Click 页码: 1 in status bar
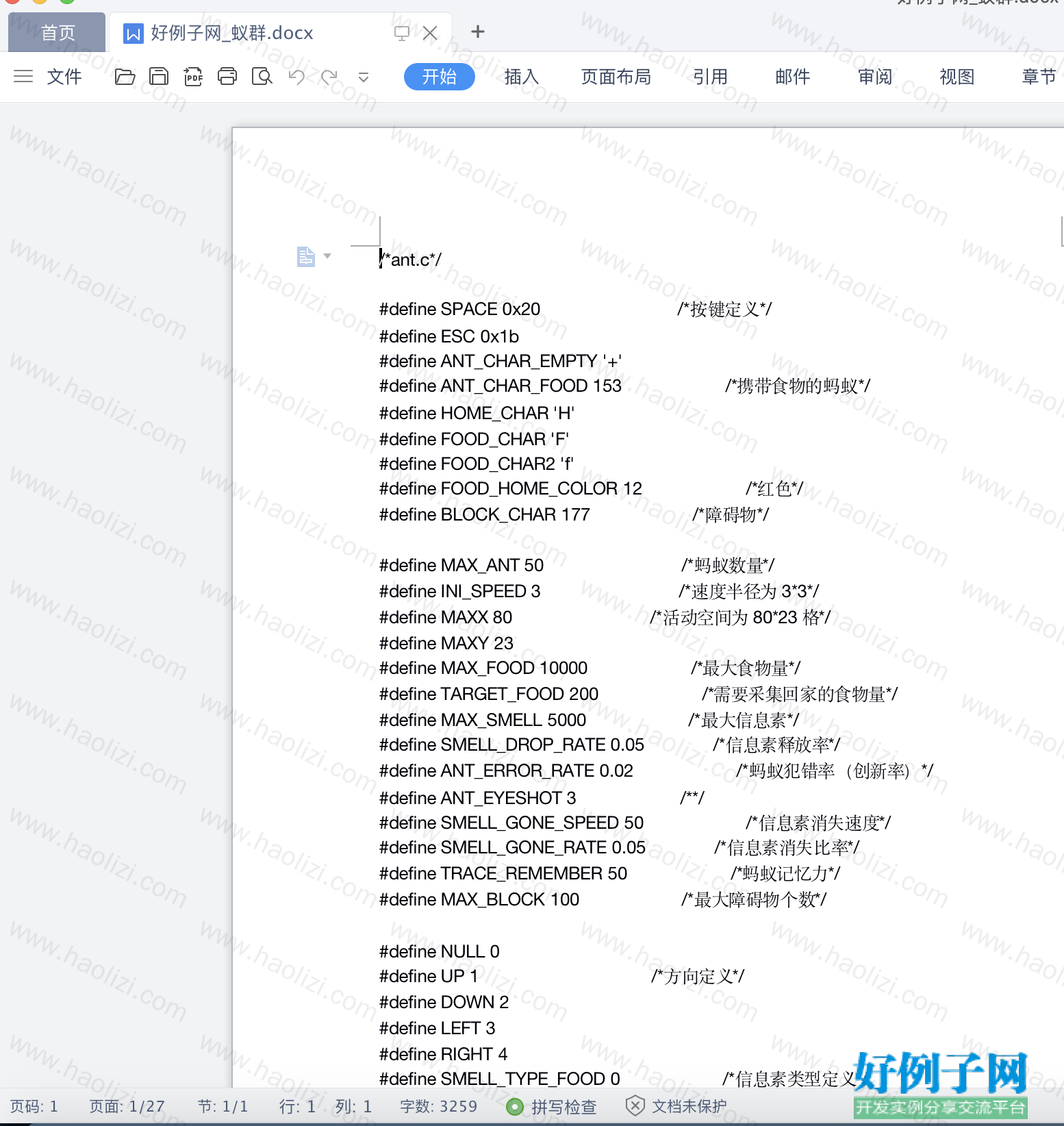The height and width of the screenshot is (1126, 1064). (x=34, y=1106)
